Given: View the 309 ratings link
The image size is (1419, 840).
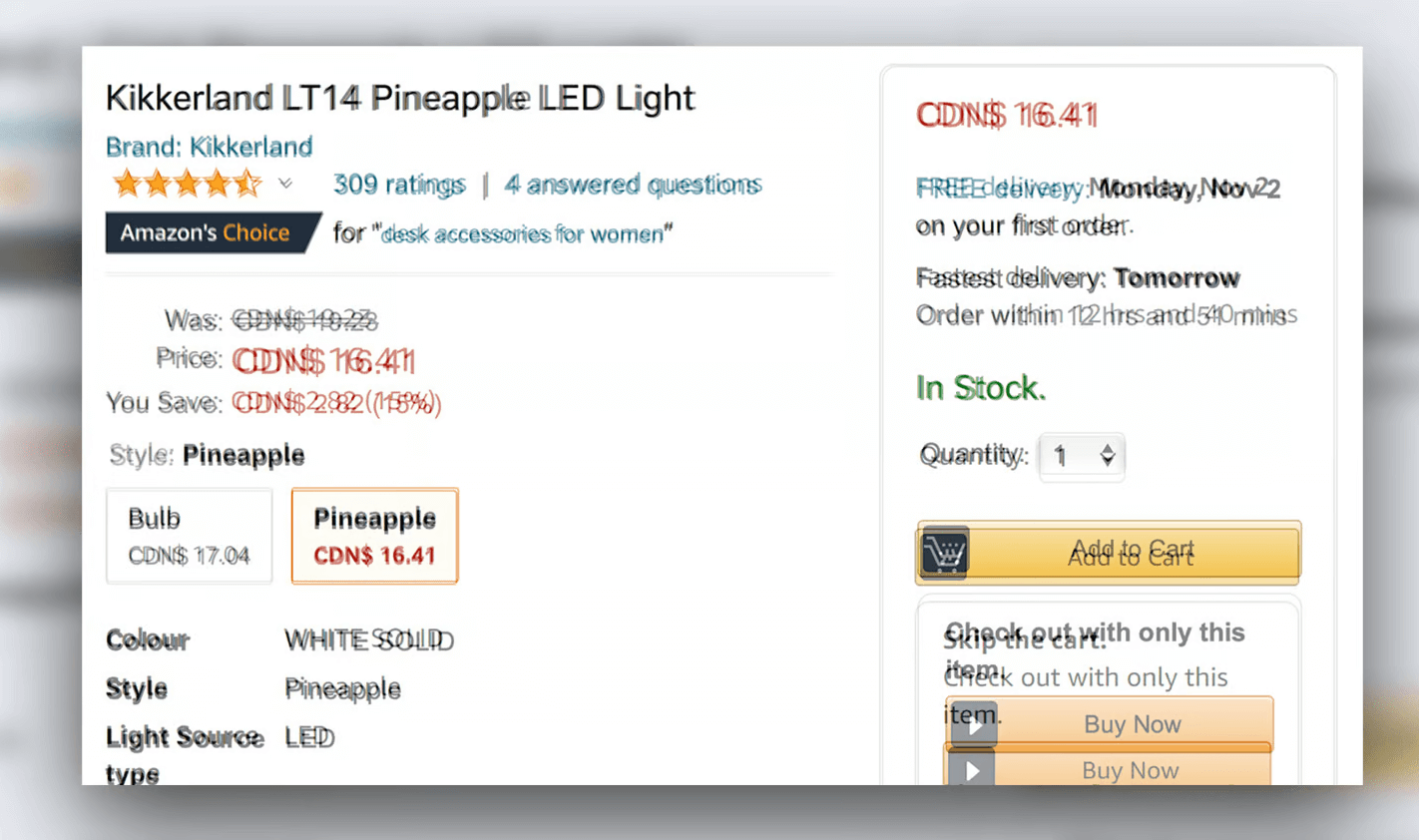Looking at the screenshot, I should [x=399, y=185].
